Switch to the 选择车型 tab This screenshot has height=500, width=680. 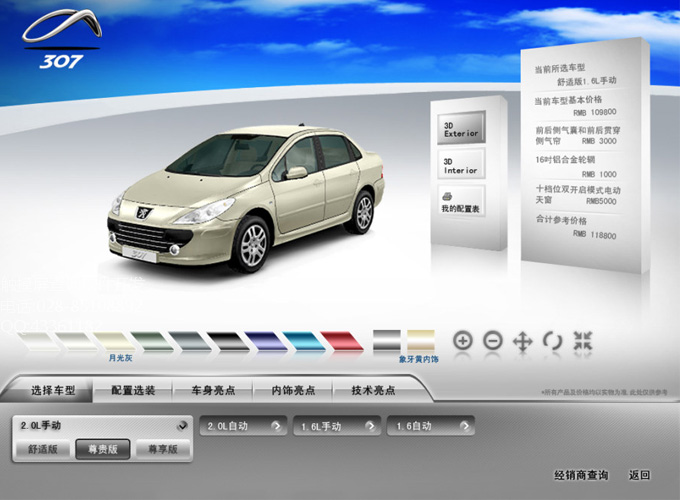pyautogui.click(x=53, y=390)
